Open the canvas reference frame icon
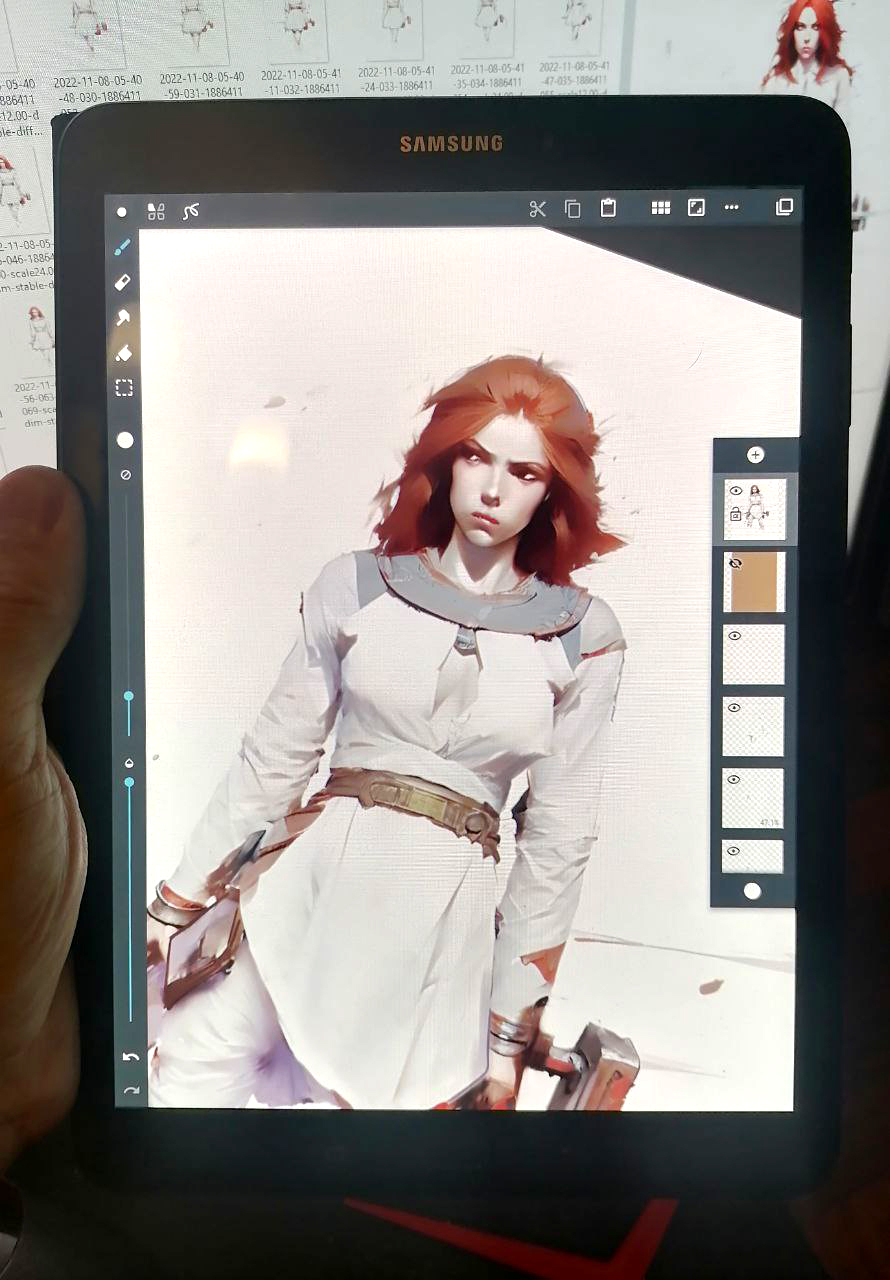Image resolution: width=890 pixels, height=1280 pixels. (x=696, y=207)
